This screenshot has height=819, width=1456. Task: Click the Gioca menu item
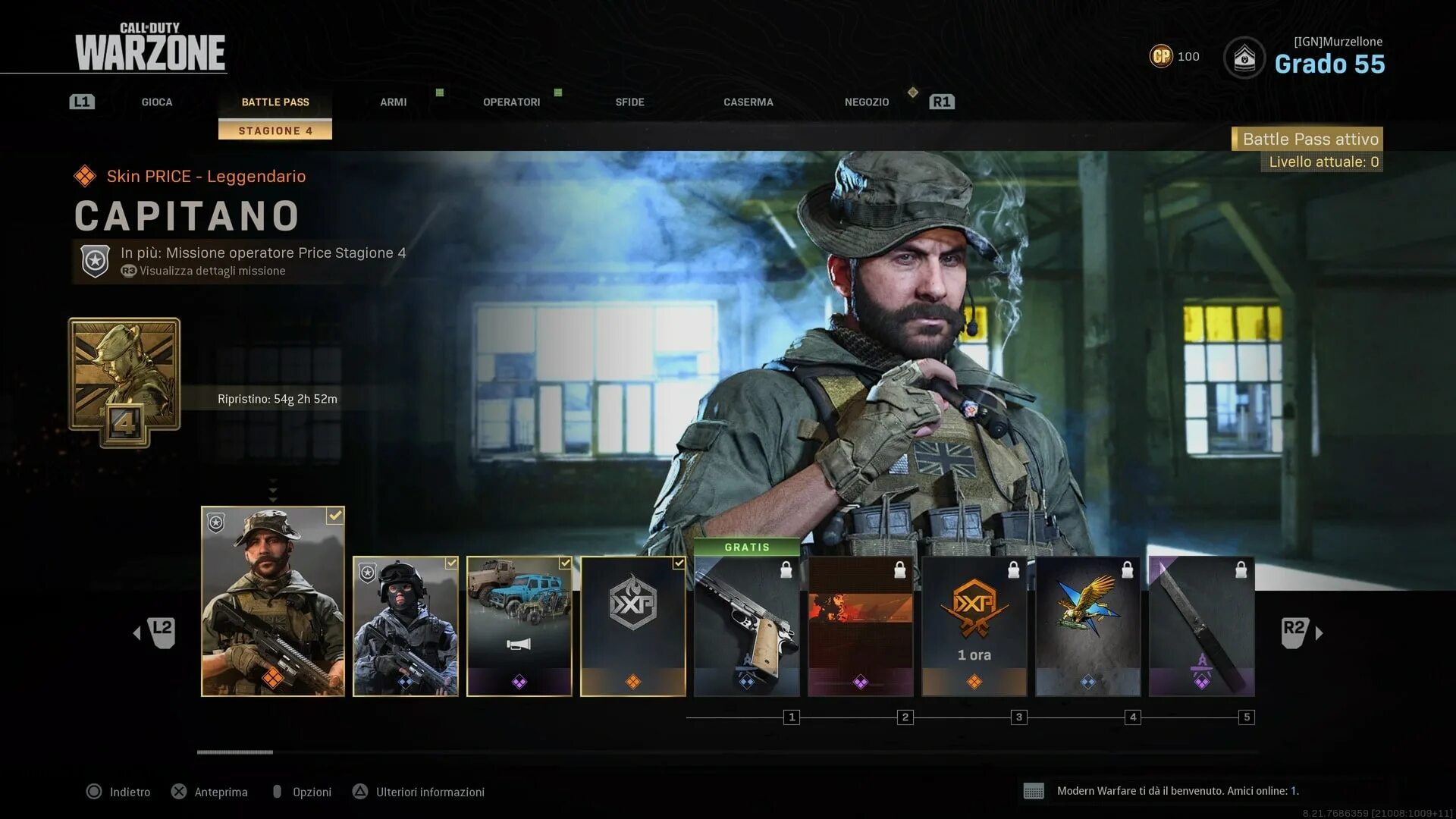pos(156,101)
